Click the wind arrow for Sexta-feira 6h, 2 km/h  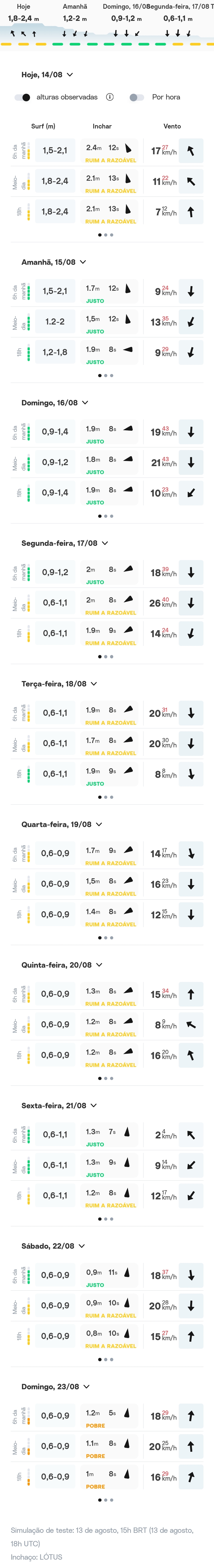click(191, 1135)
